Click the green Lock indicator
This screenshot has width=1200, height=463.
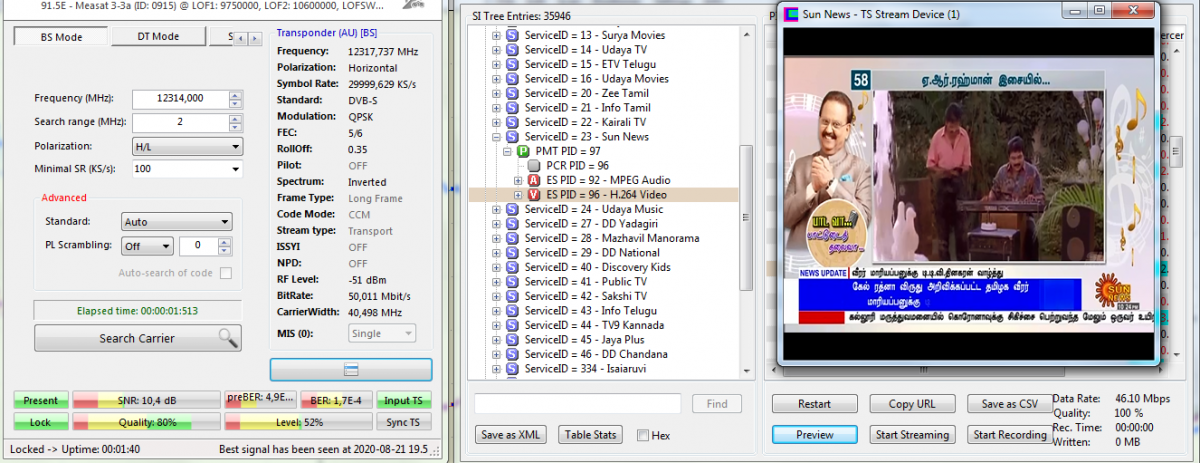pyautogui.click(x=41, y=422)
